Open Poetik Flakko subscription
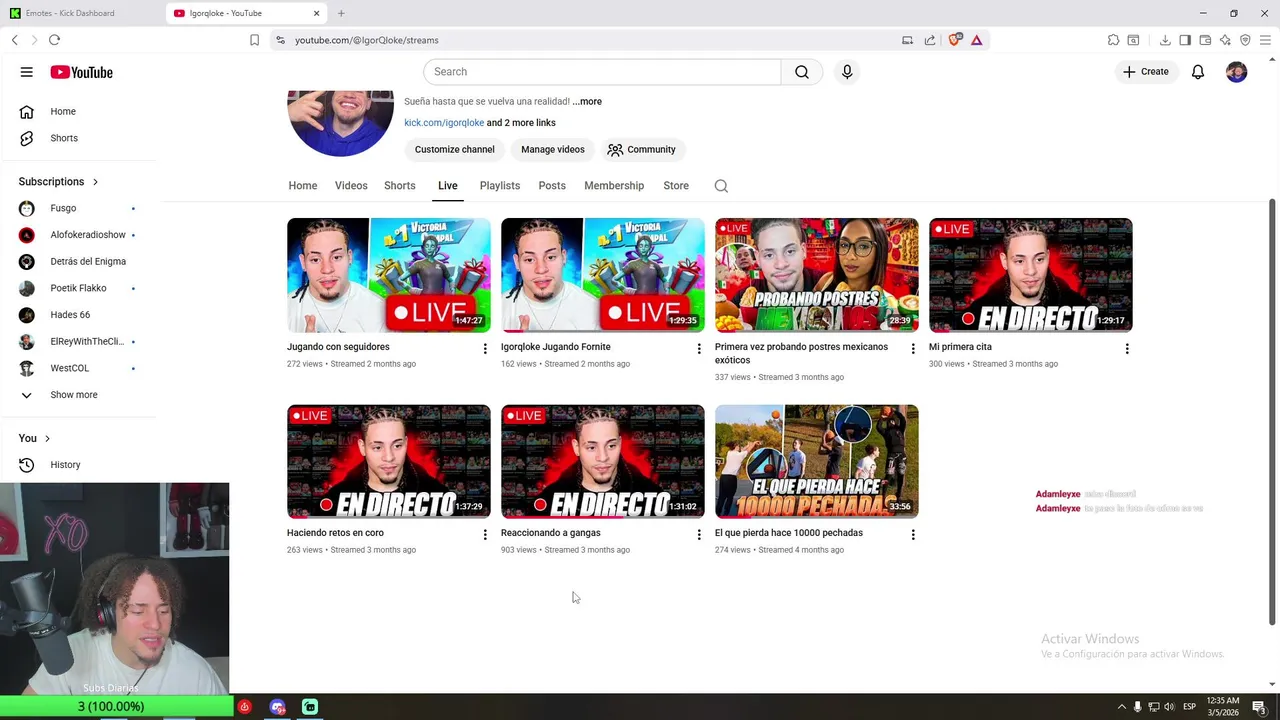This screenshot has height=720, width=1280. [x=78, y=289]
